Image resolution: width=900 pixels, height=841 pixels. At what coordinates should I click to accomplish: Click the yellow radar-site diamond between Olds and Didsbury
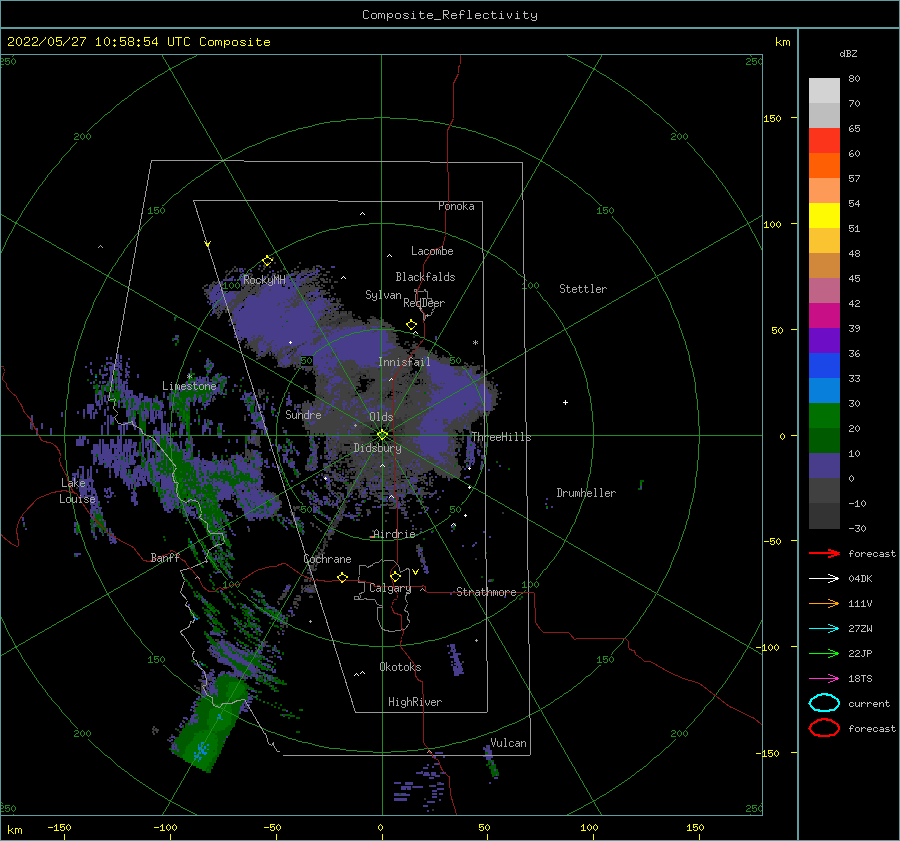[x=382, y=435]
